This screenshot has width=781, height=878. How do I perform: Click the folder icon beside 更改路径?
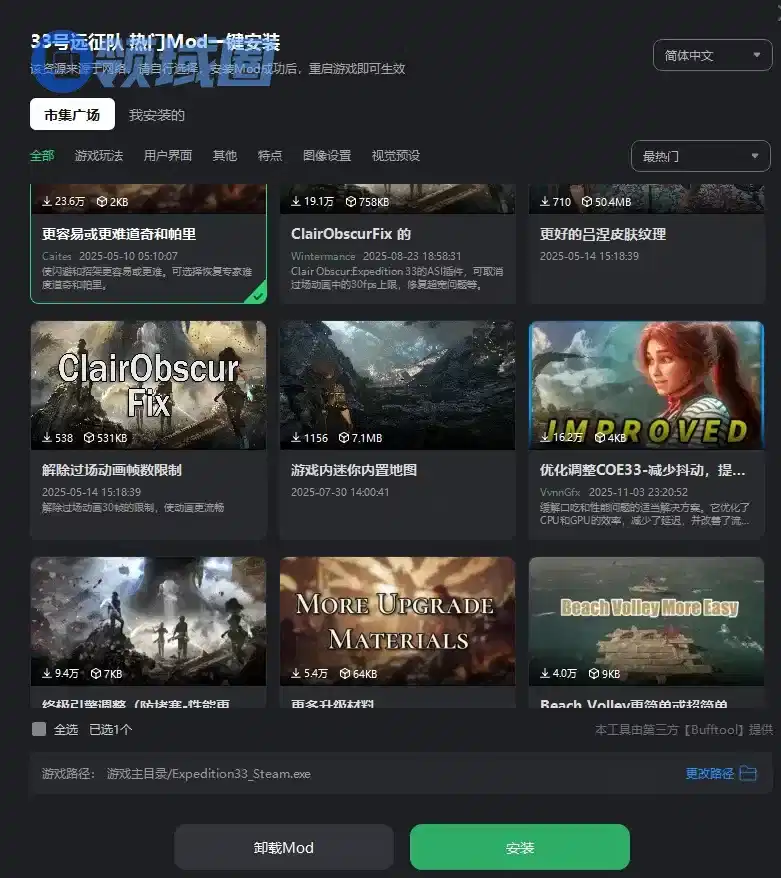click(748, 773)
